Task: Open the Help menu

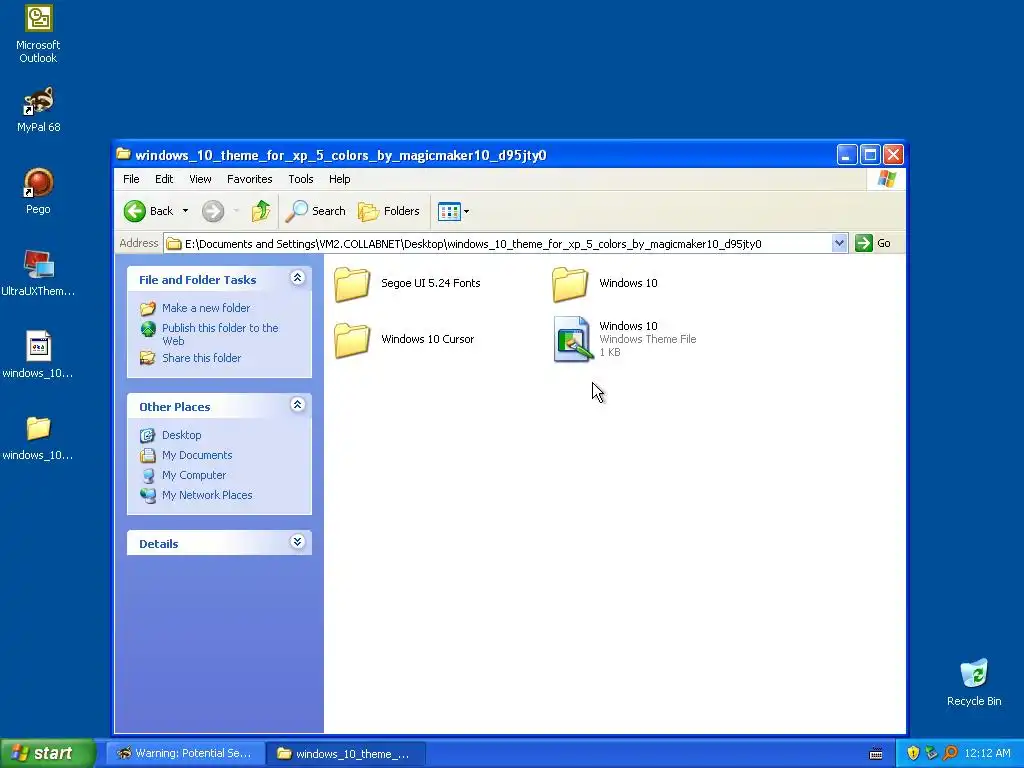Action: click(x=340, y=179)
